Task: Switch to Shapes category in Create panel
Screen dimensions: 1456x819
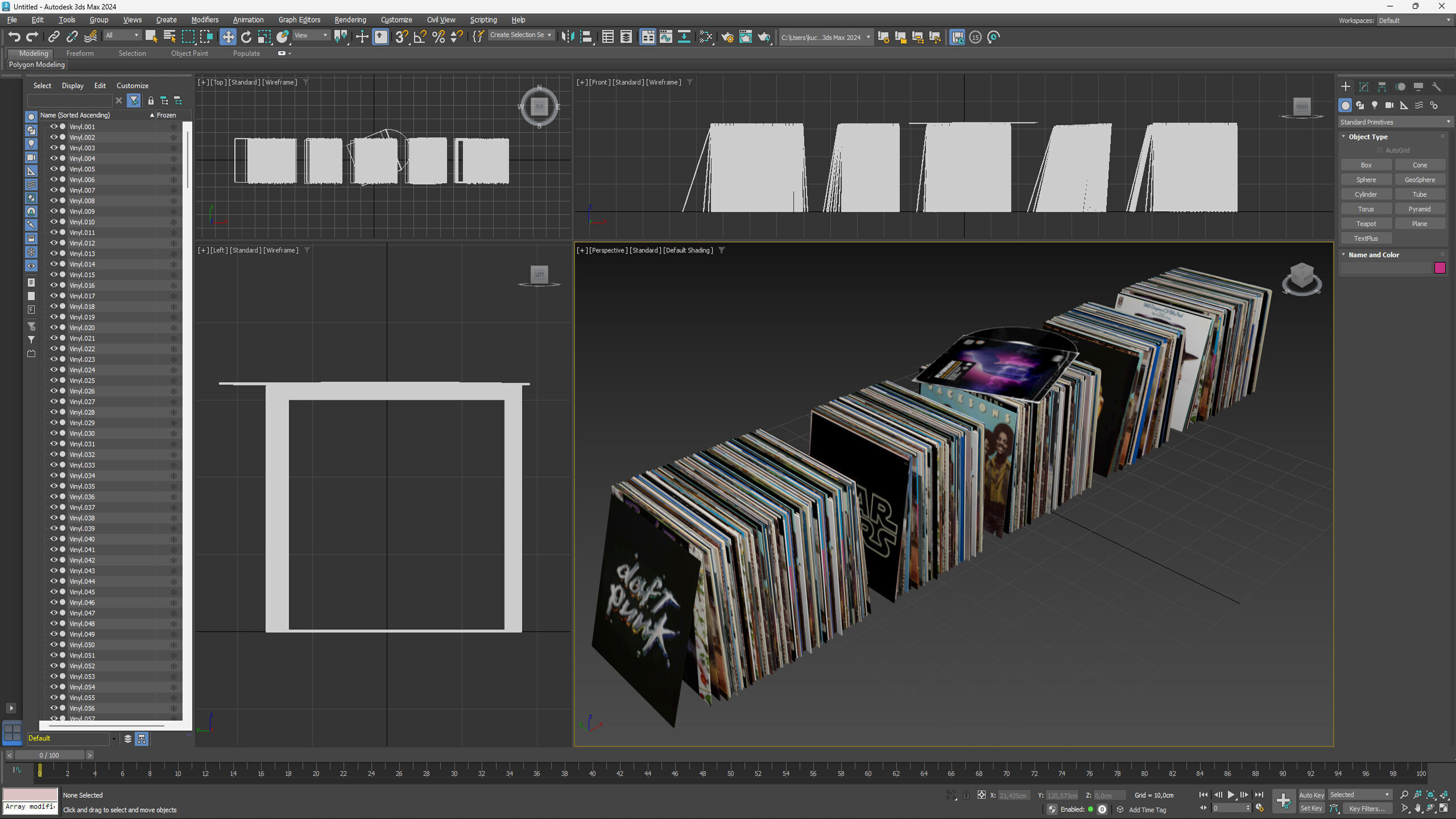Action: [1360, 105]
